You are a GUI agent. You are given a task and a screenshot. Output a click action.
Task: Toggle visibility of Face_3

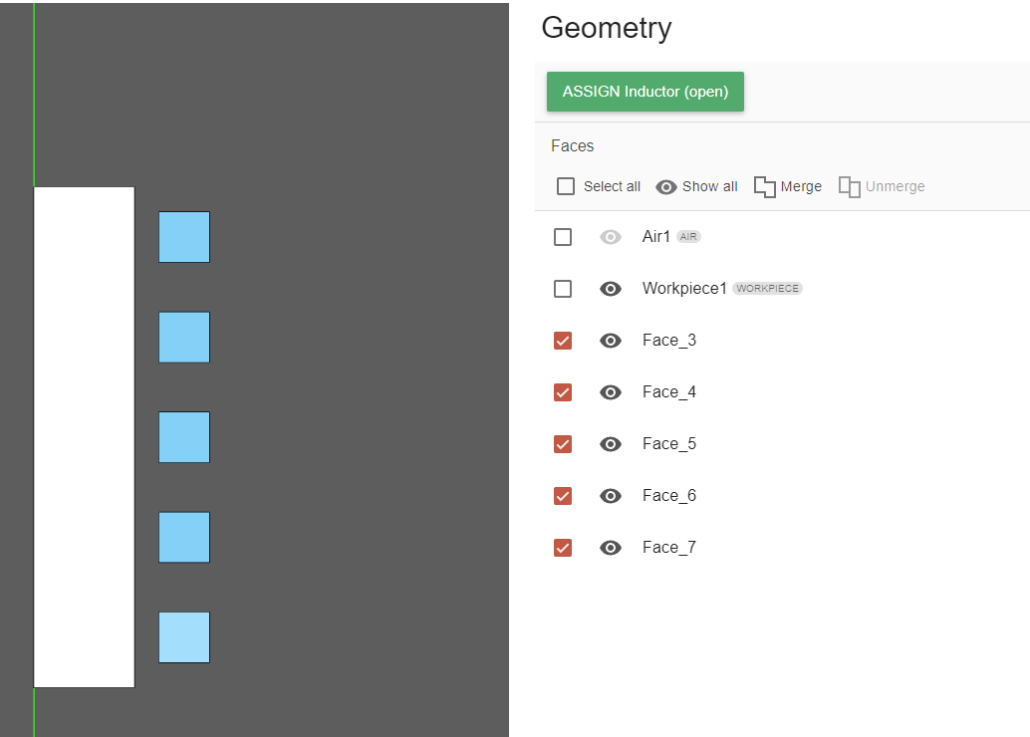tap(610, 341)
